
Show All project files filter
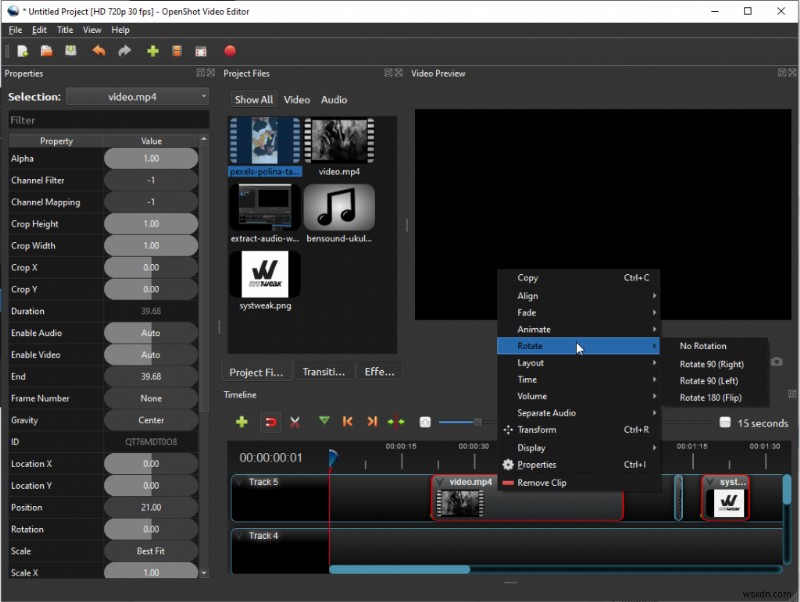click(254, 99)
